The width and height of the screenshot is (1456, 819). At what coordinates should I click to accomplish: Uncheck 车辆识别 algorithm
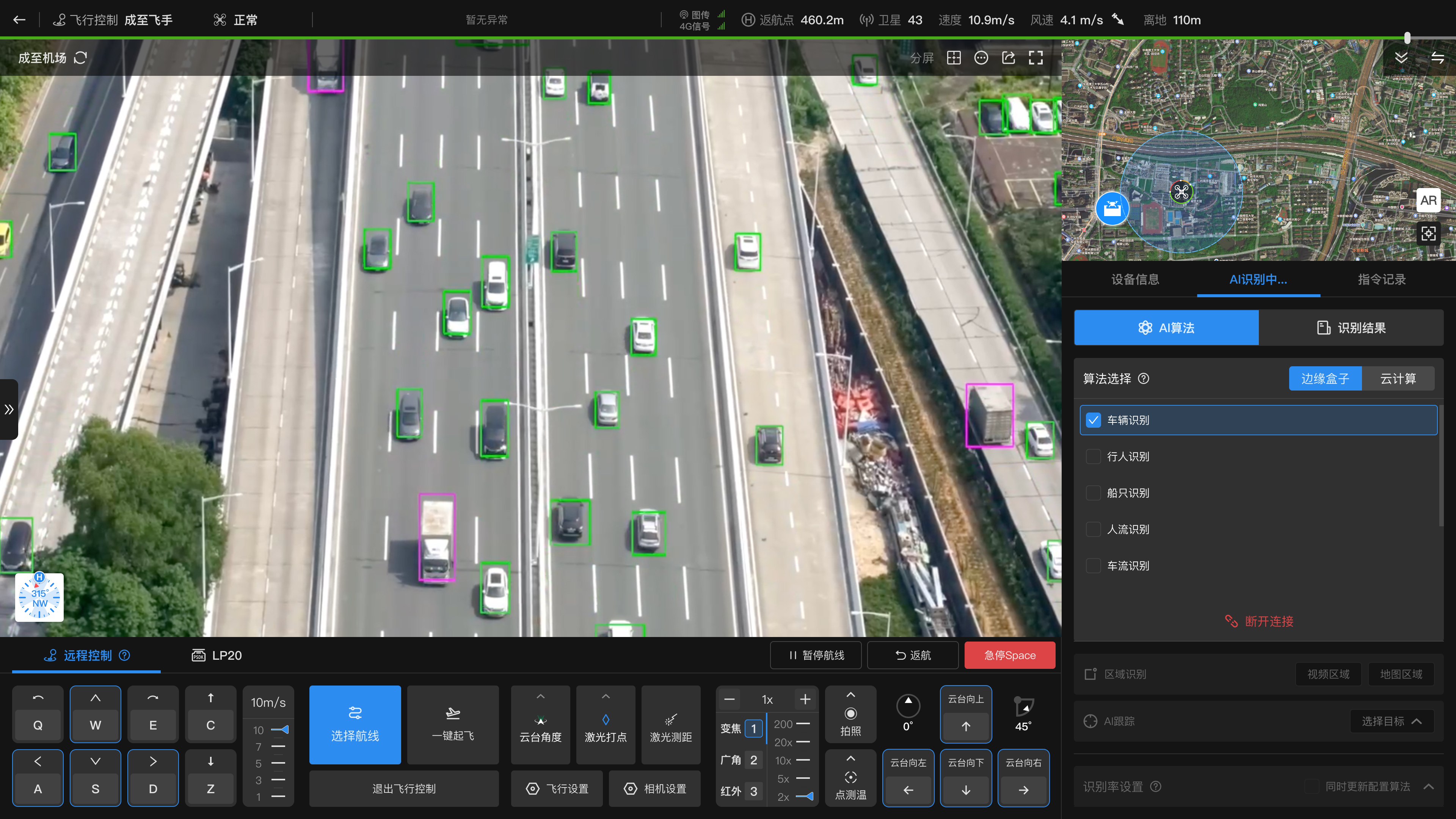[1093, 420]
